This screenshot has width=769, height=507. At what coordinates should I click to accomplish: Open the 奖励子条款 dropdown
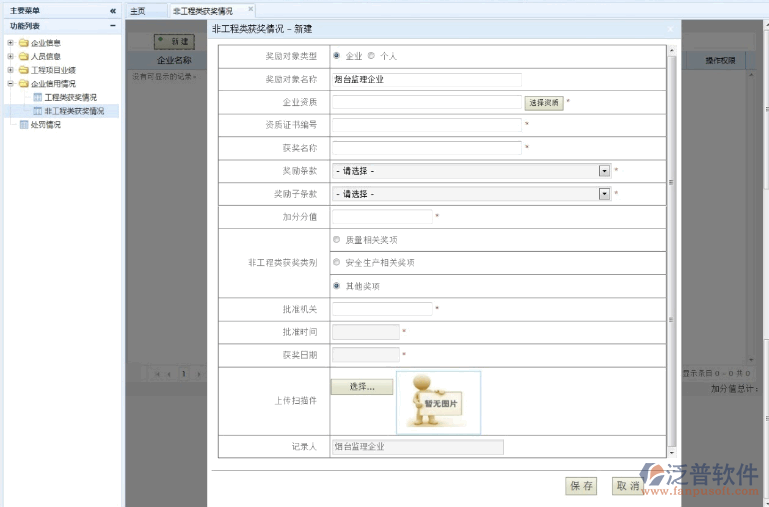click(604, 194)
